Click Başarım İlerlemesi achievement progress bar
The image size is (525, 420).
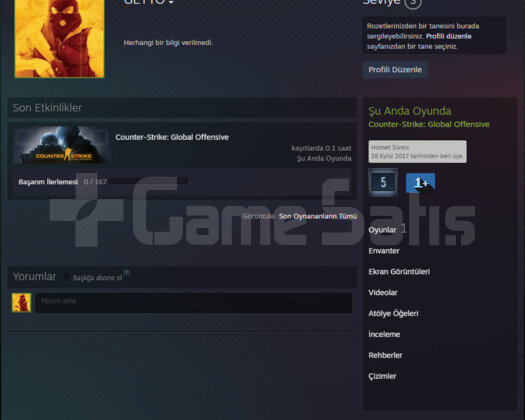(148, 181)
